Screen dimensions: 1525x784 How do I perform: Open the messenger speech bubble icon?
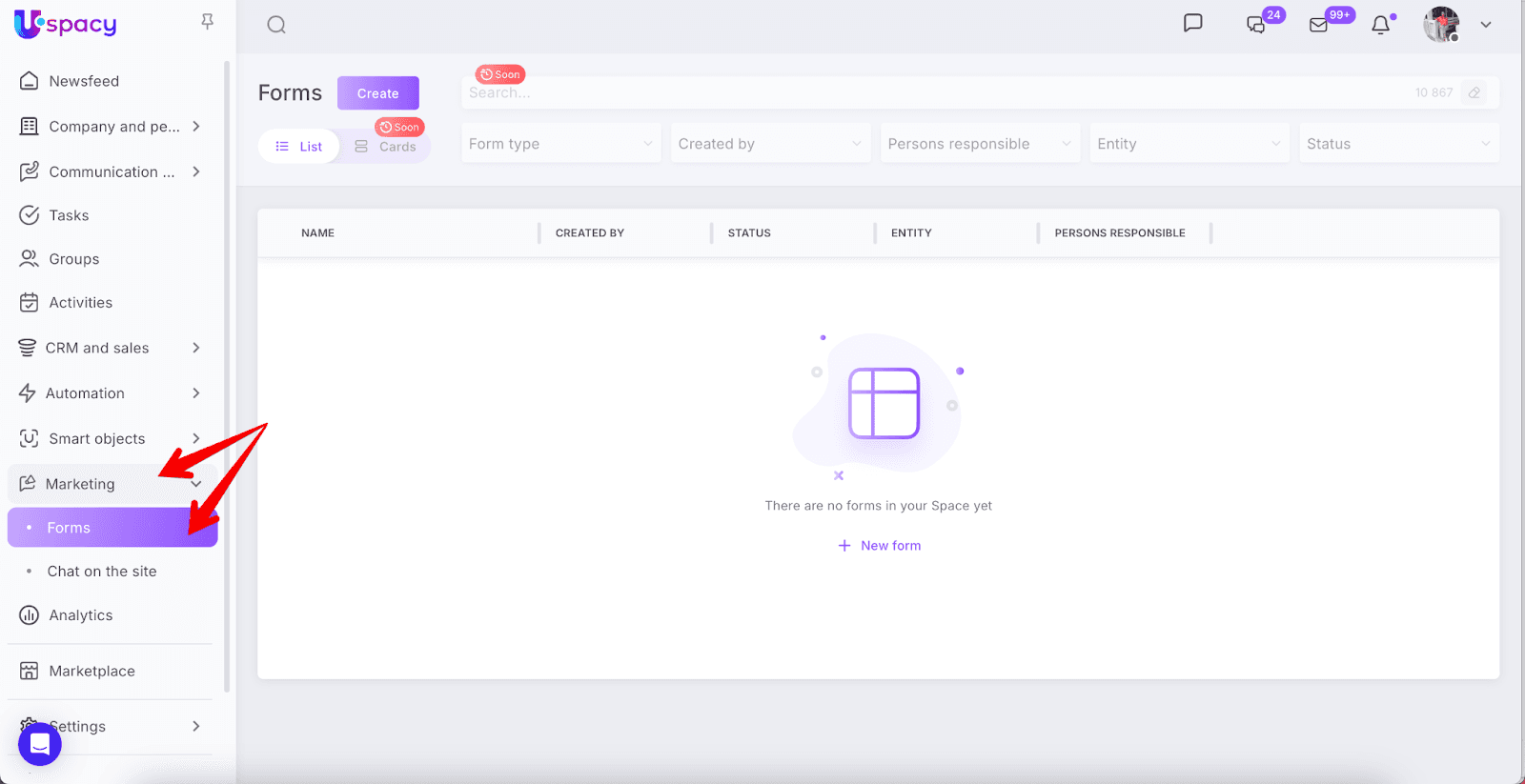point(1192,23)
